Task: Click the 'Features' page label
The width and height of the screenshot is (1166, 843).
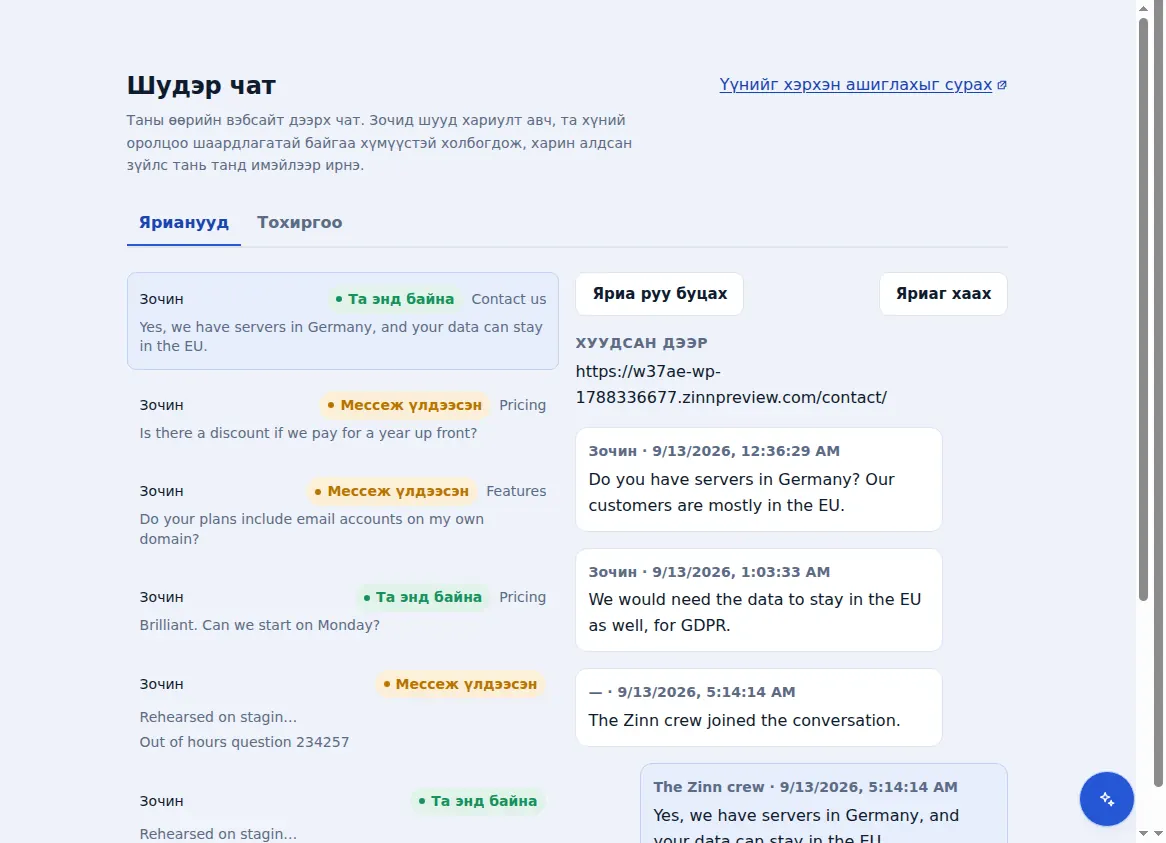Action: tap(516, 491)
